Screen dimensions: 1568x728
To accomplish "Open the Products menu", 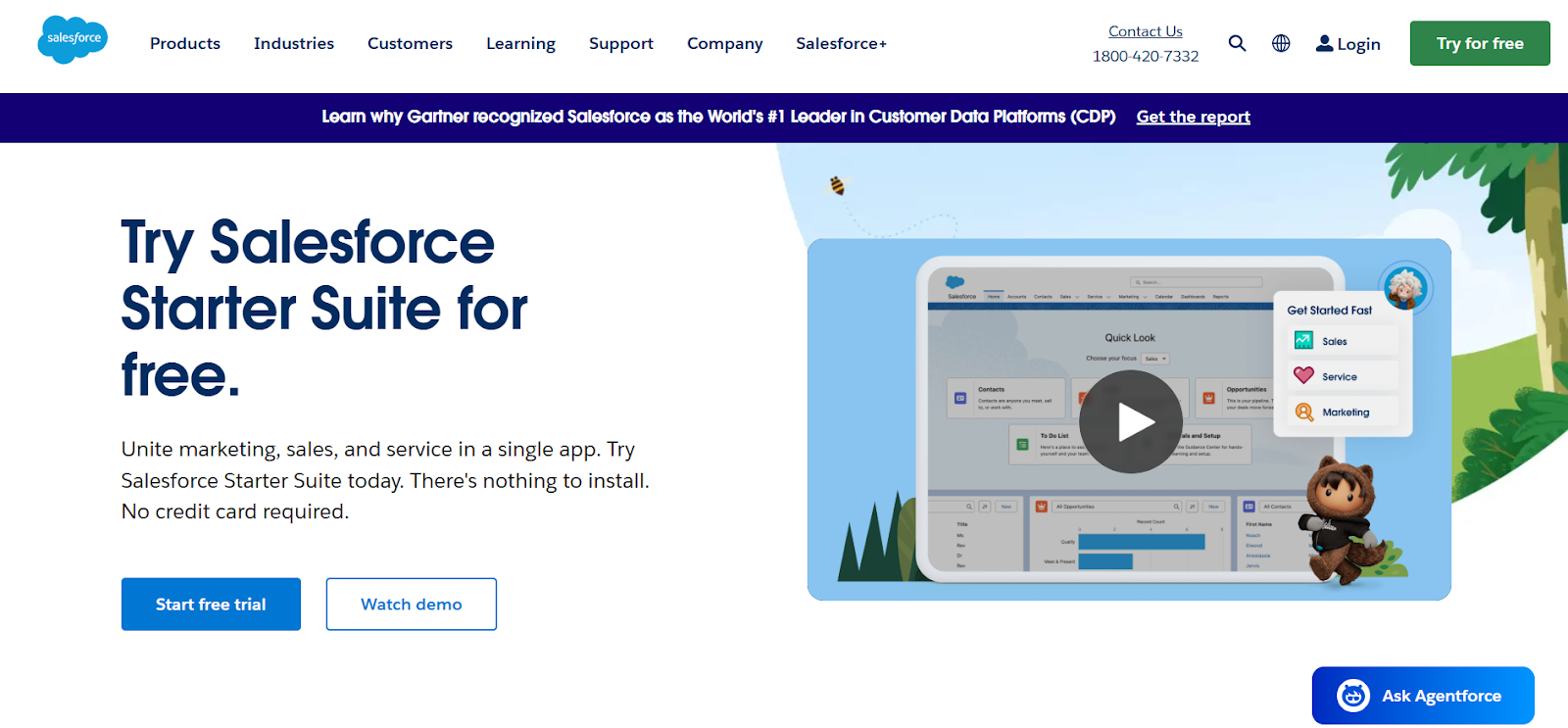I will click(185, 43).
